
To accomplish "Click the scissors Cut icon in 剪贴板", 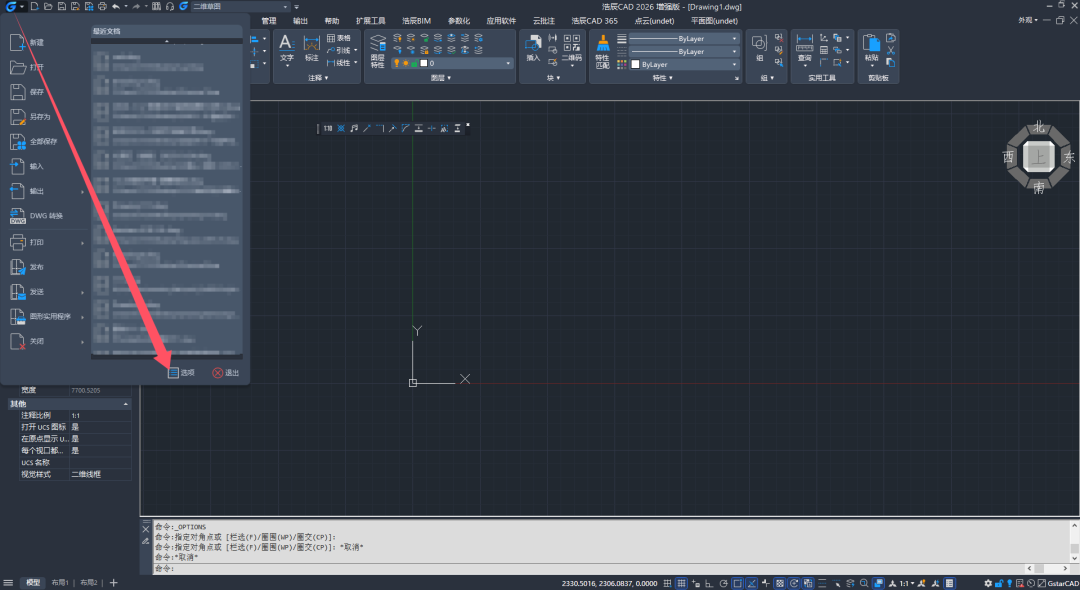I will click(x=891, y=50).
